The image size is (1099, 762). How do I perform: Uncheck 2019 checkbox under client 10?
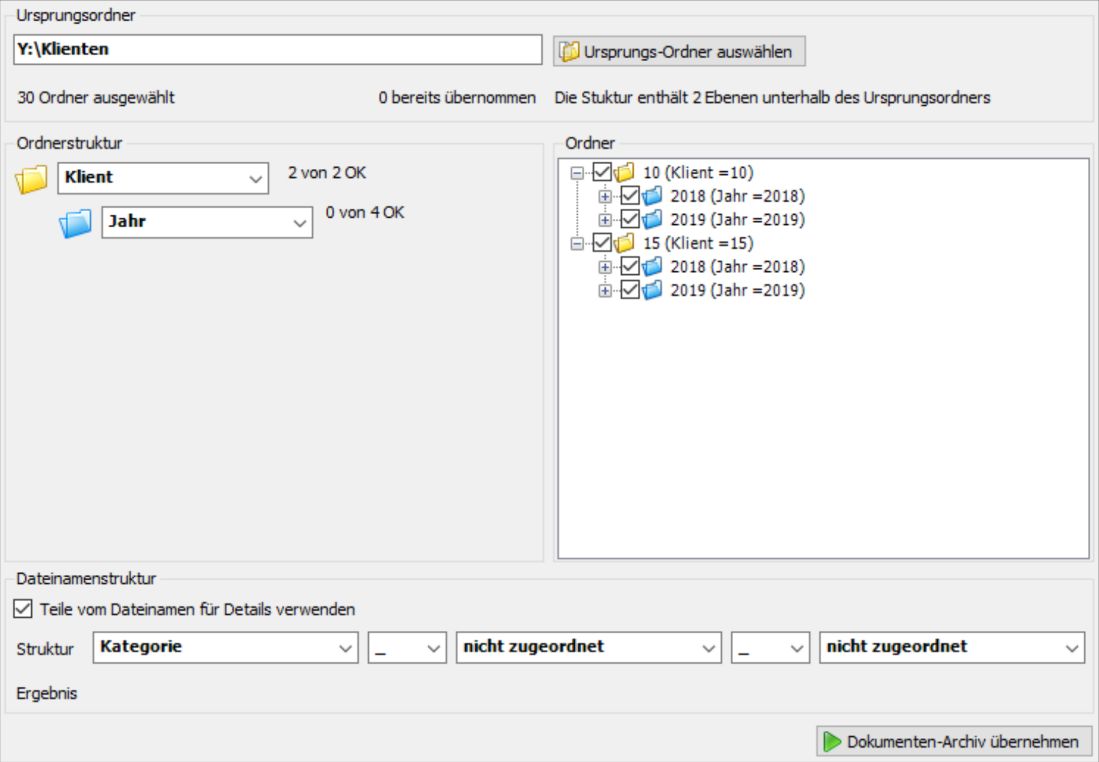630,219
